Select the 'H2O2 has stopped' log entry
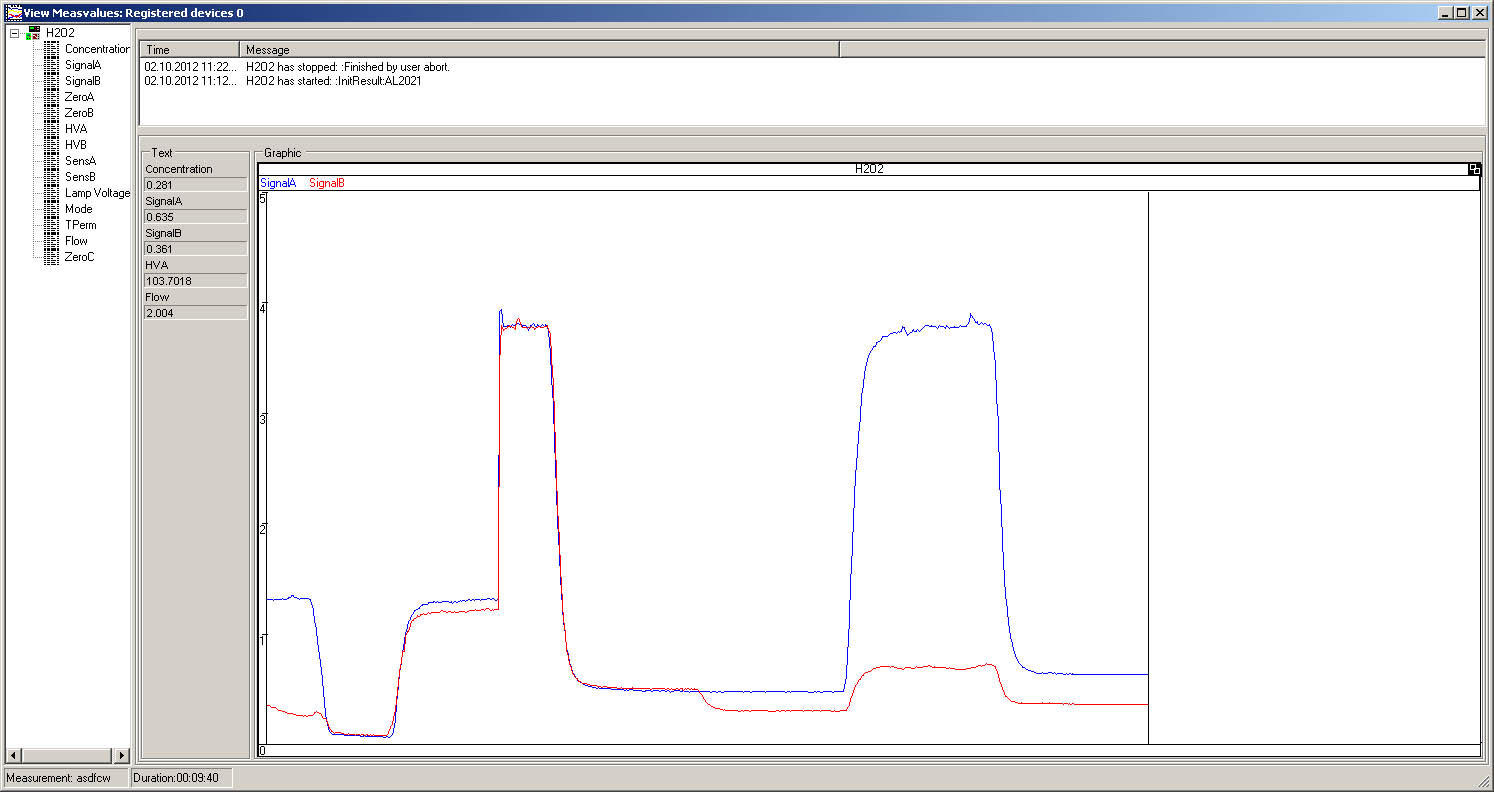The image size is (1494, 792). point(347,67)
